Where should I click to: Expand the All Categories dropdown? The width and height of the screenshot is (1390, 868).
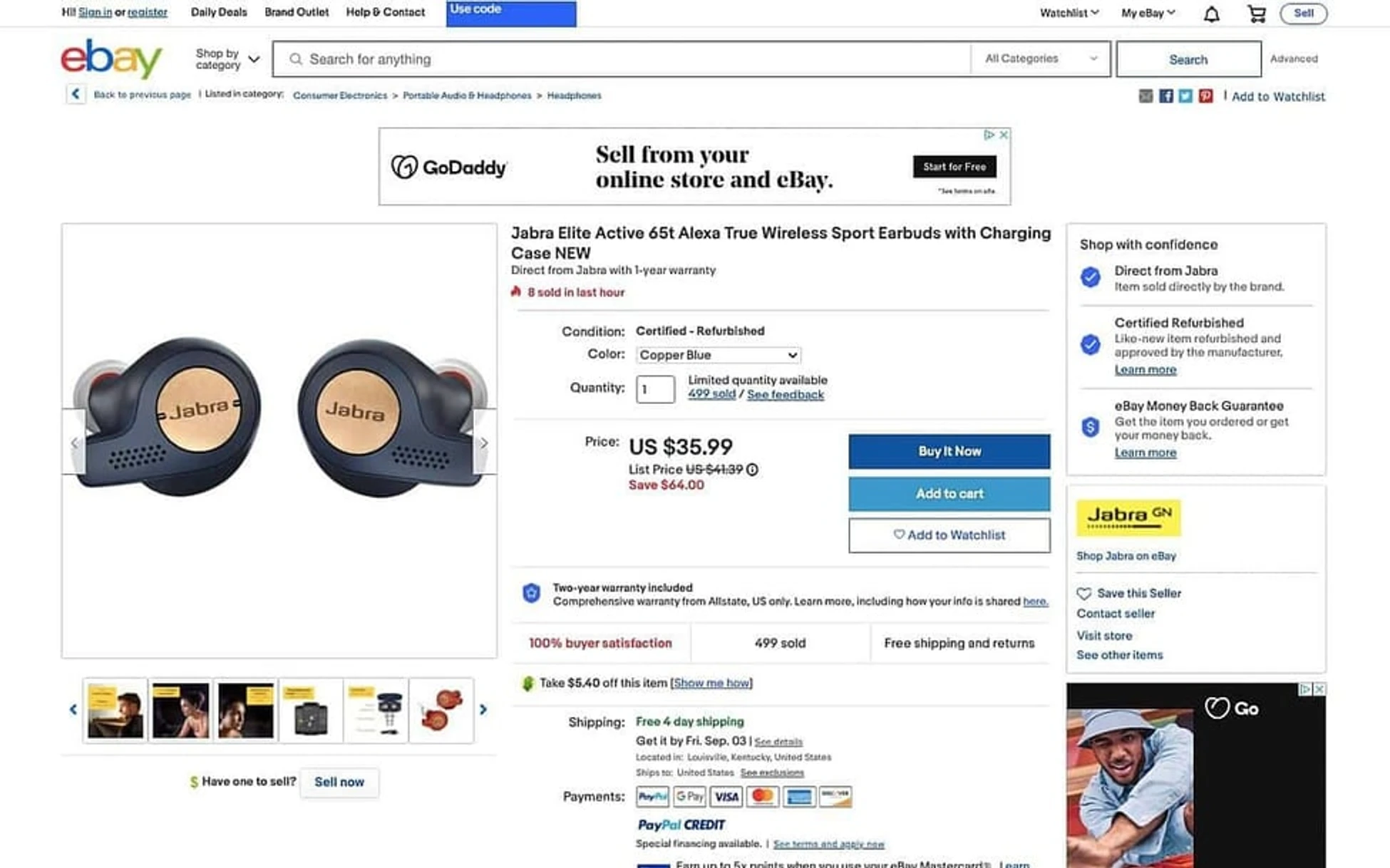(x=1040, y=59)
